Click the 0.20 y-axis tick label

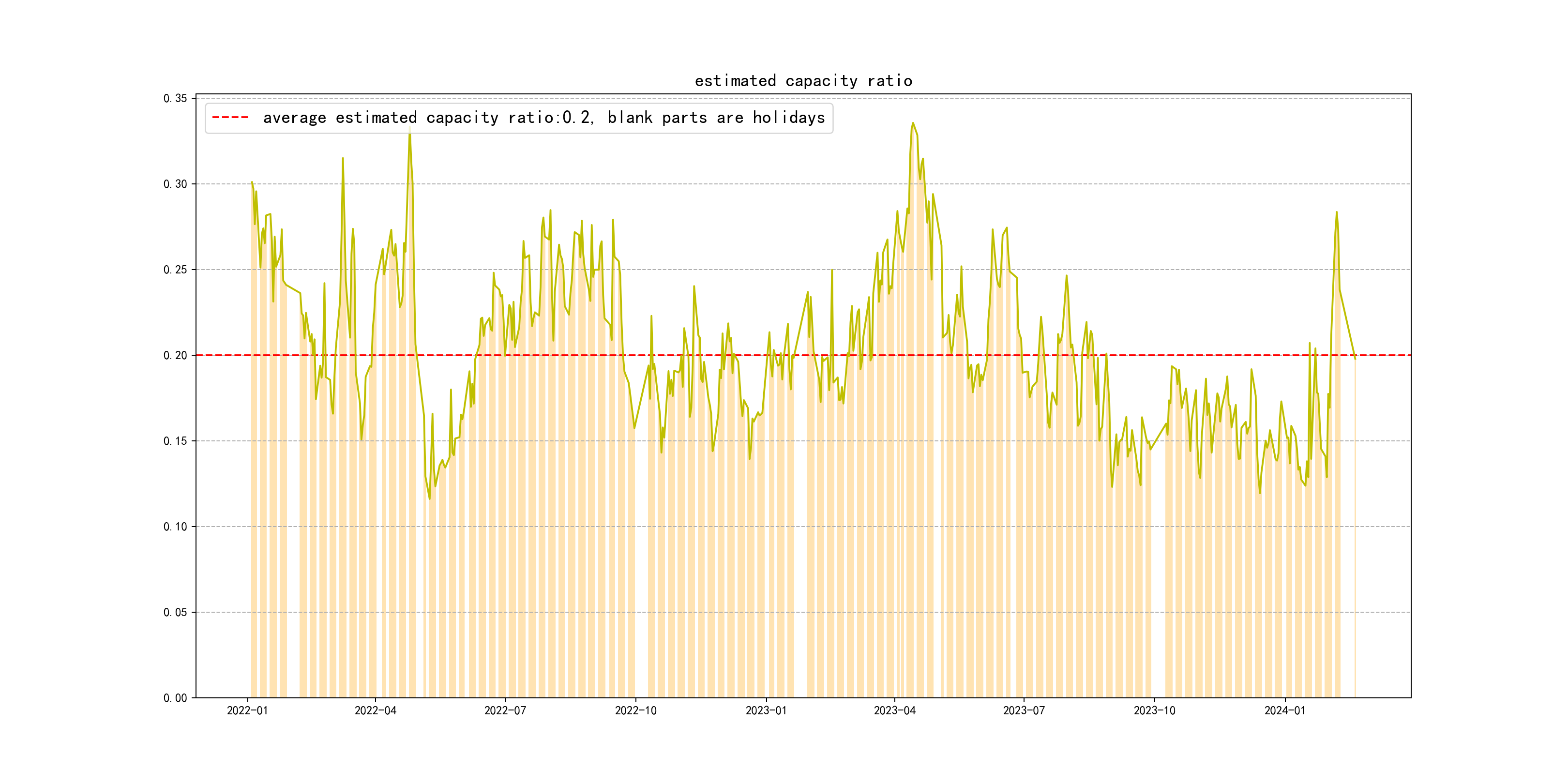pos(175,356)
